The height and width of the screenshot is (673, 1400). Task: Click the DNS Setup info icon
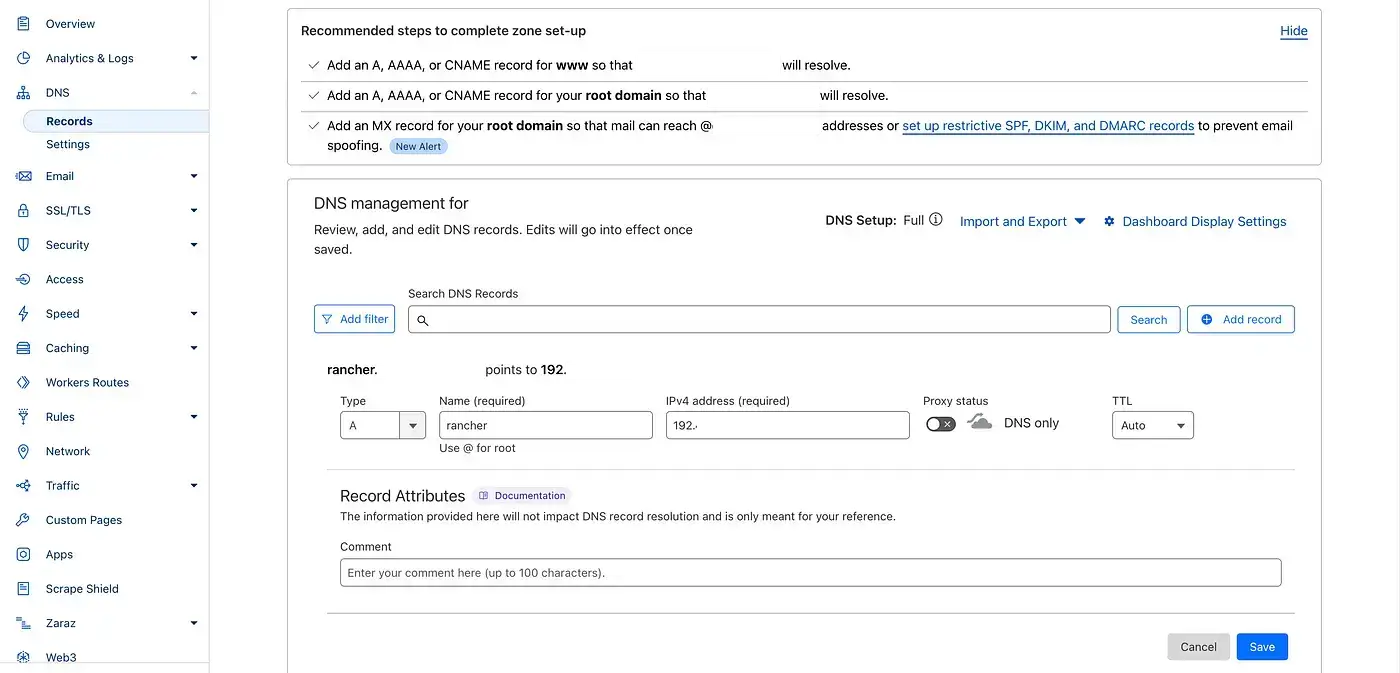coord(936,220)
